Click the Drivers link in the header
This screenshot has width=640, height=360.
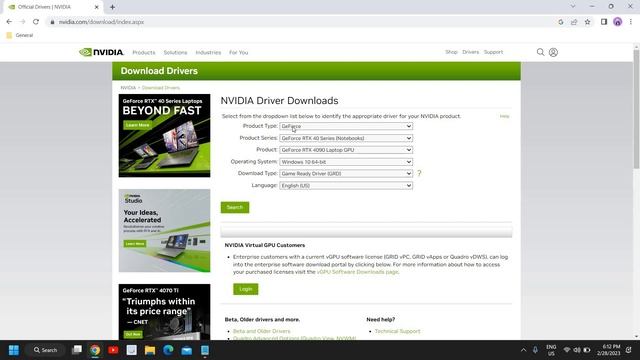click(470, 52)
